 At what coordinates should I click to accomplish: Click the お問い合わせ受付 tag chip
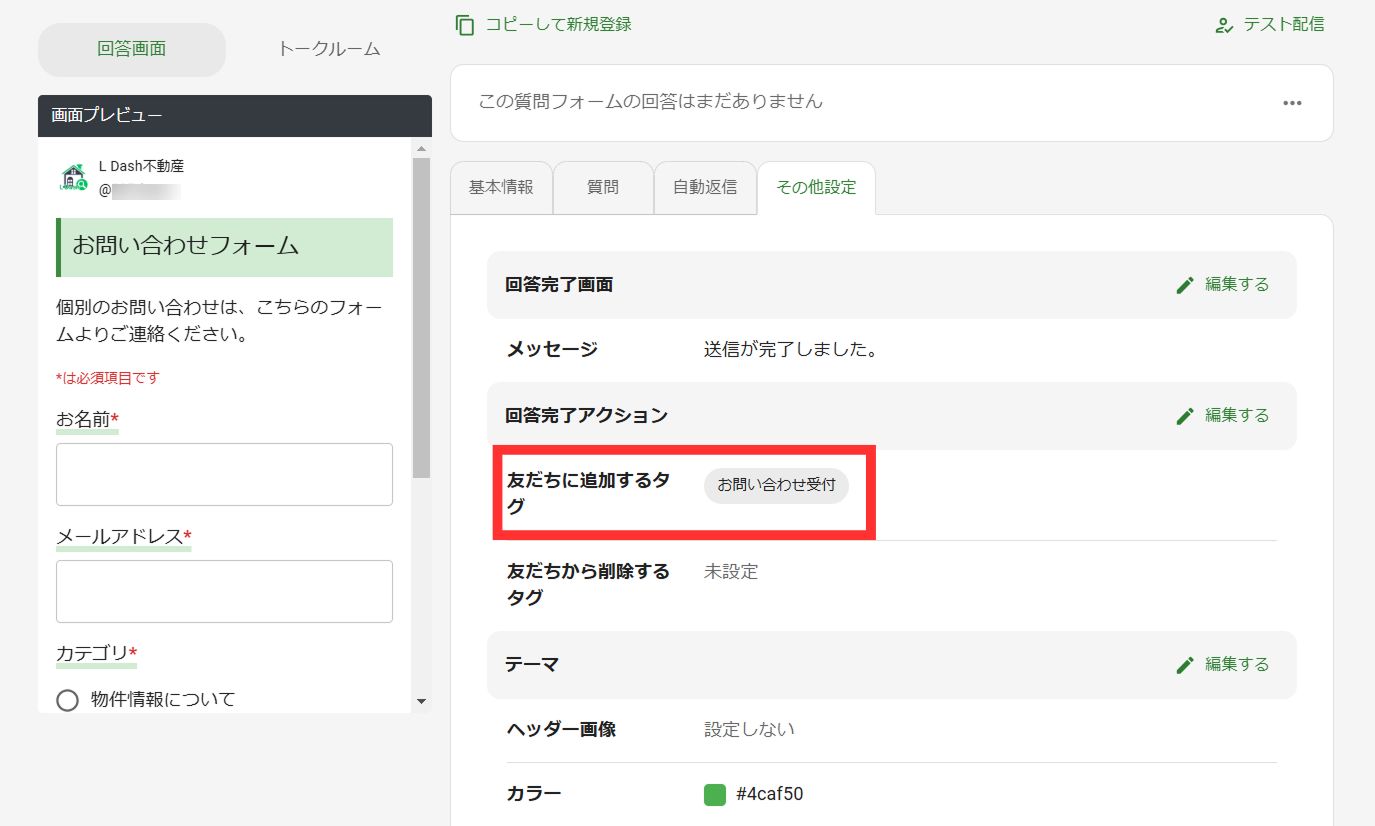pos(776,486)
